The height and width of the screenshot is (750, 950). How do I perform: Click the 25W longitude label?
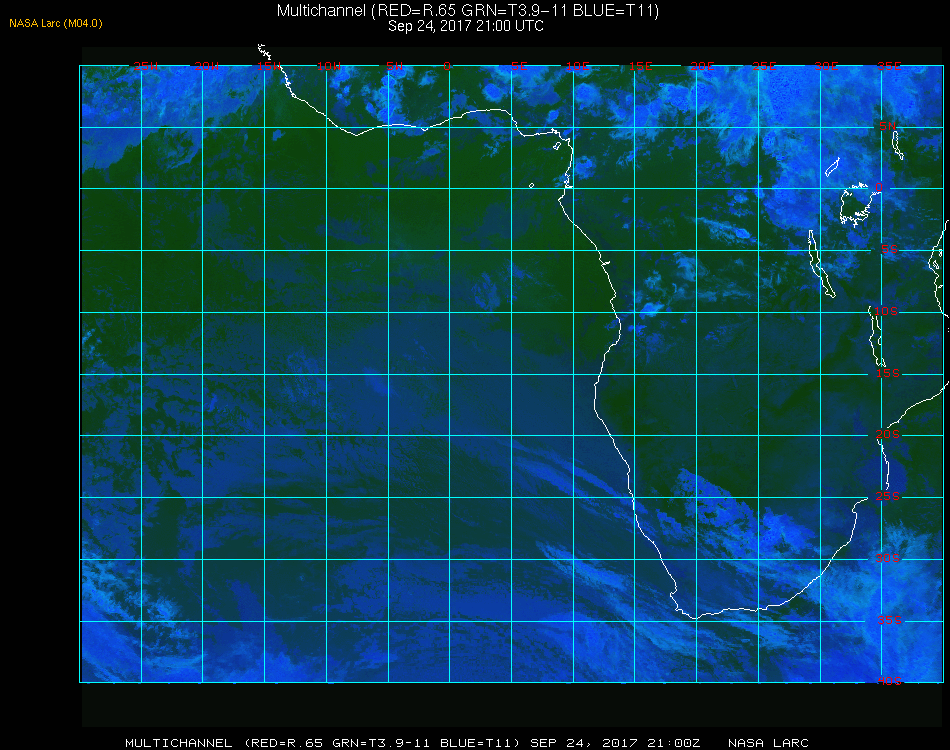[146, 66]
